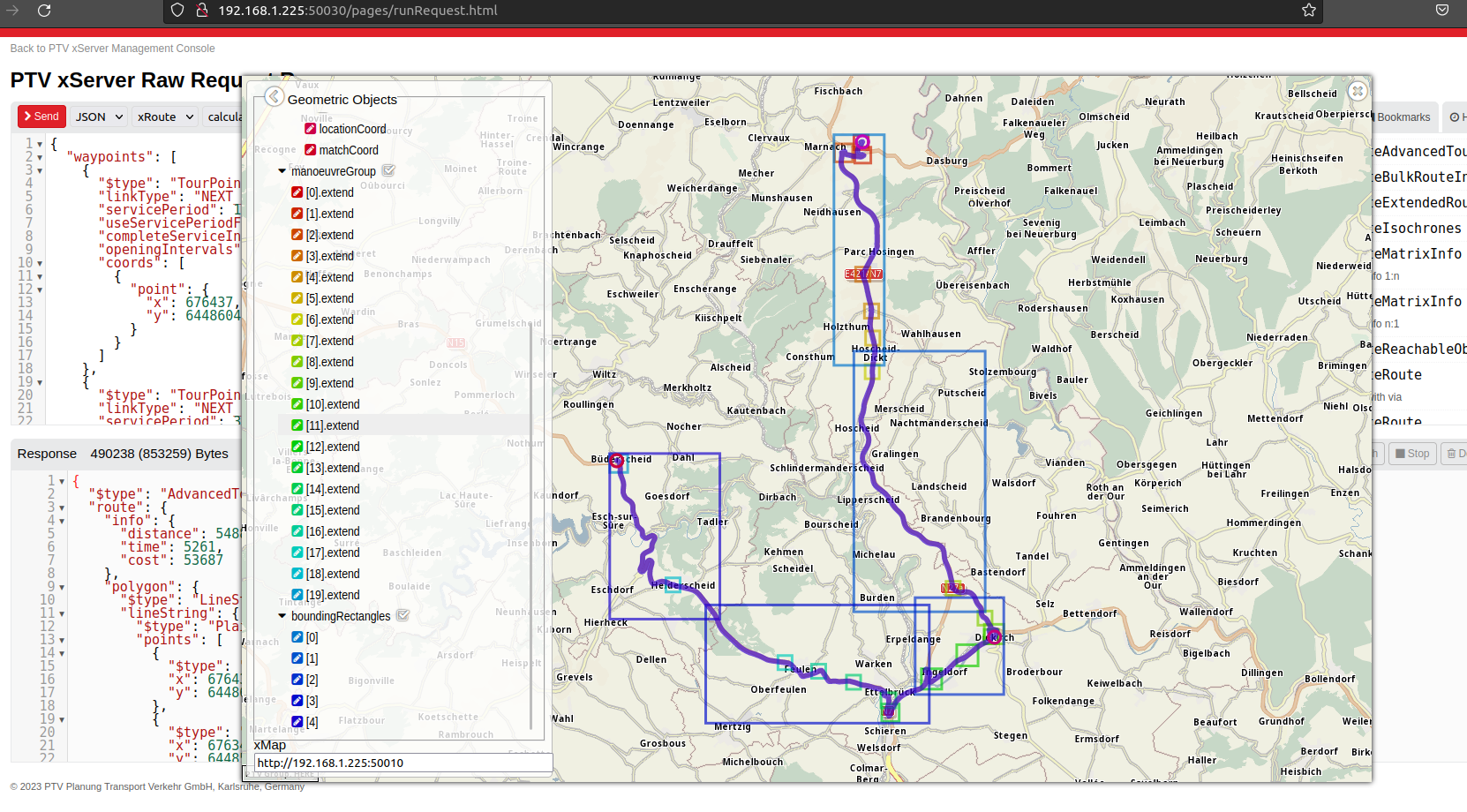The image size is (1467, 812).
Task: Send the raw request
Action: (x=41, y=117)
